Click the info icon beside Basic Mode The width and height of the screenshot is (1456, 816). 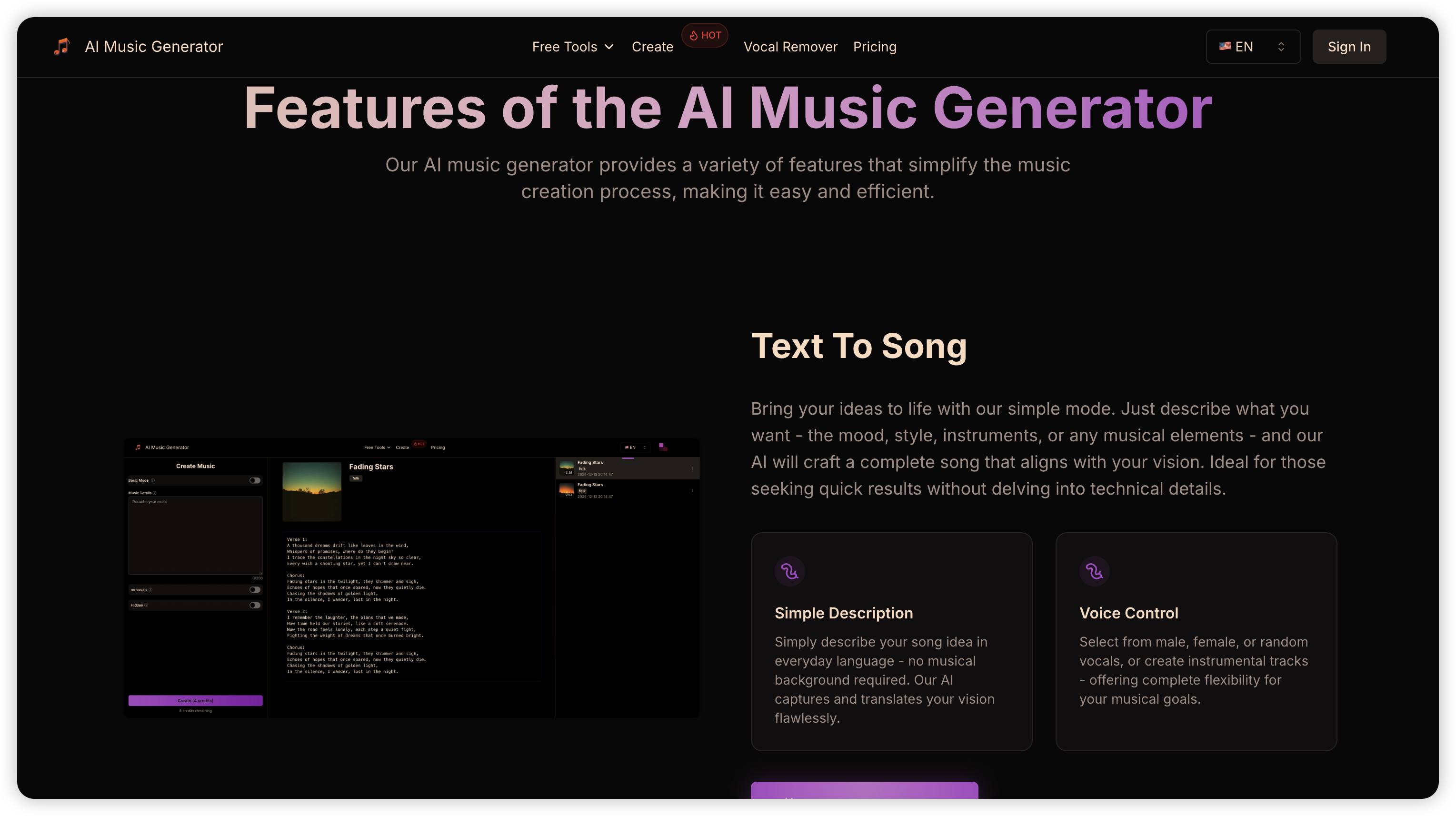tap(153, 480)
